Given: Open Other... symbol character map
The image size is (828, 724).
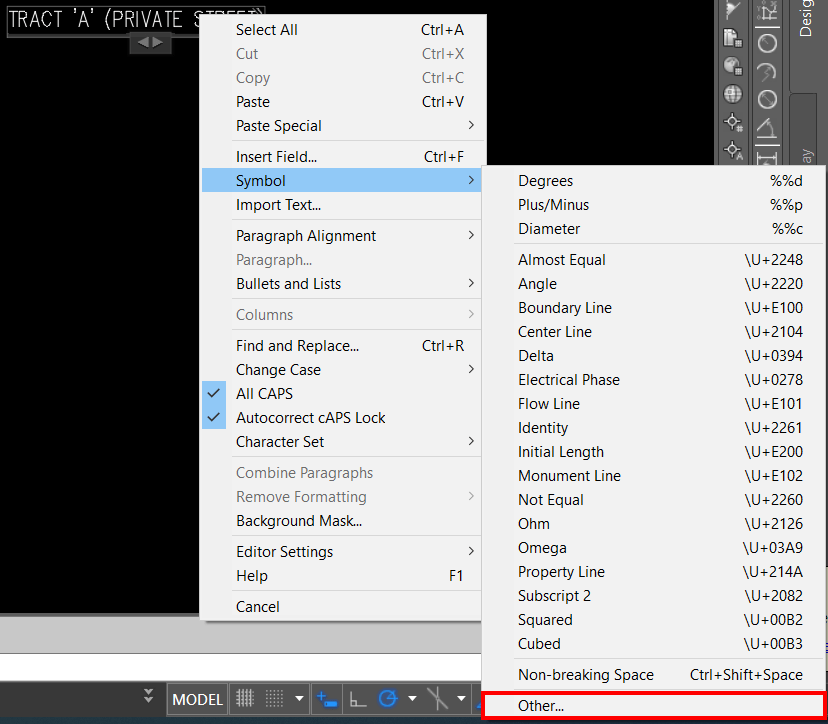Looking at the screenshot, I should pos(654,706).
